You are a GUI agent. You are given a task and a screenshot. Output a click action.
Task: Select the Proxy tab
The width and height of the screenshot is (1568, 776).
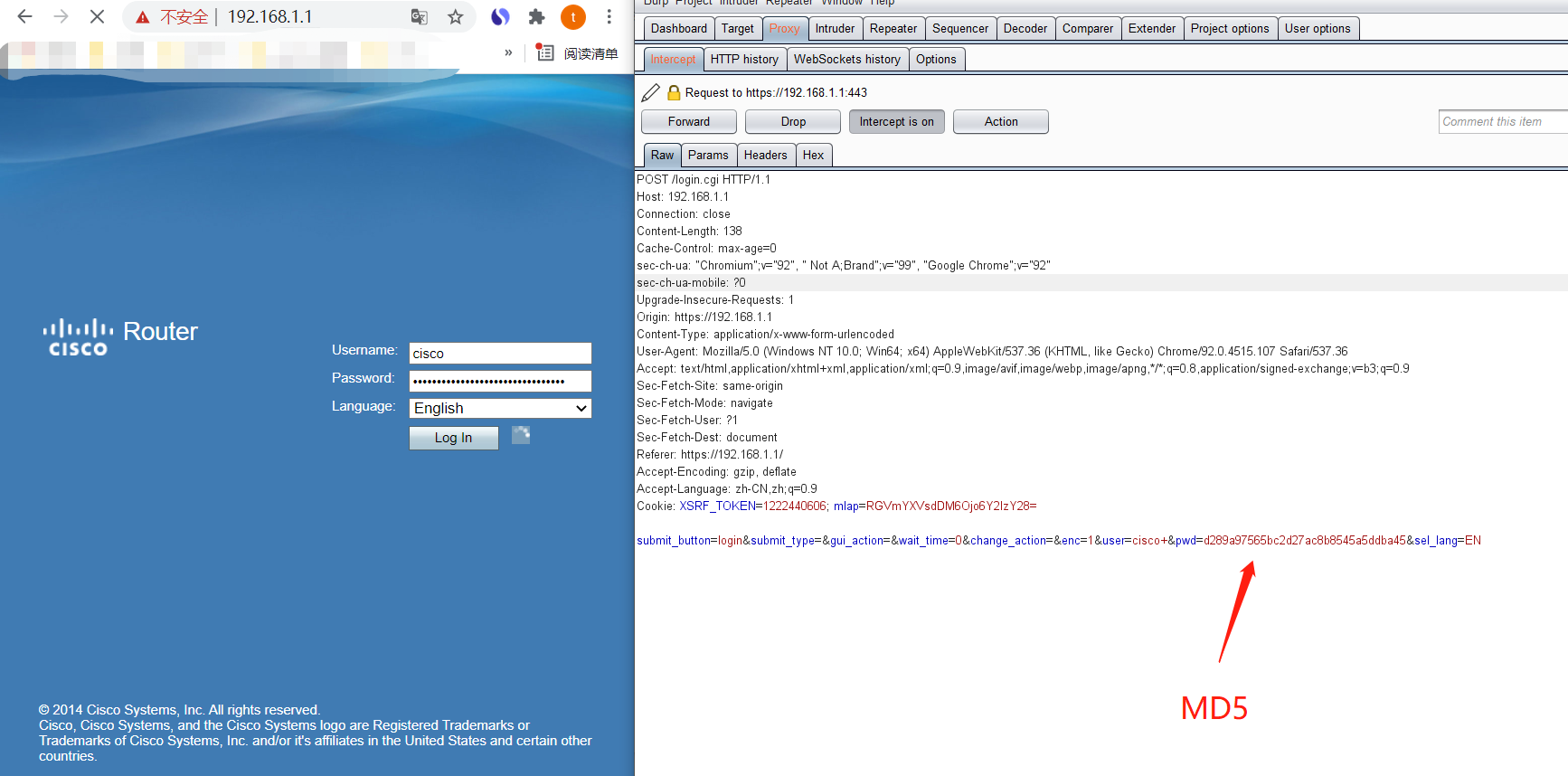click(785, 28)
